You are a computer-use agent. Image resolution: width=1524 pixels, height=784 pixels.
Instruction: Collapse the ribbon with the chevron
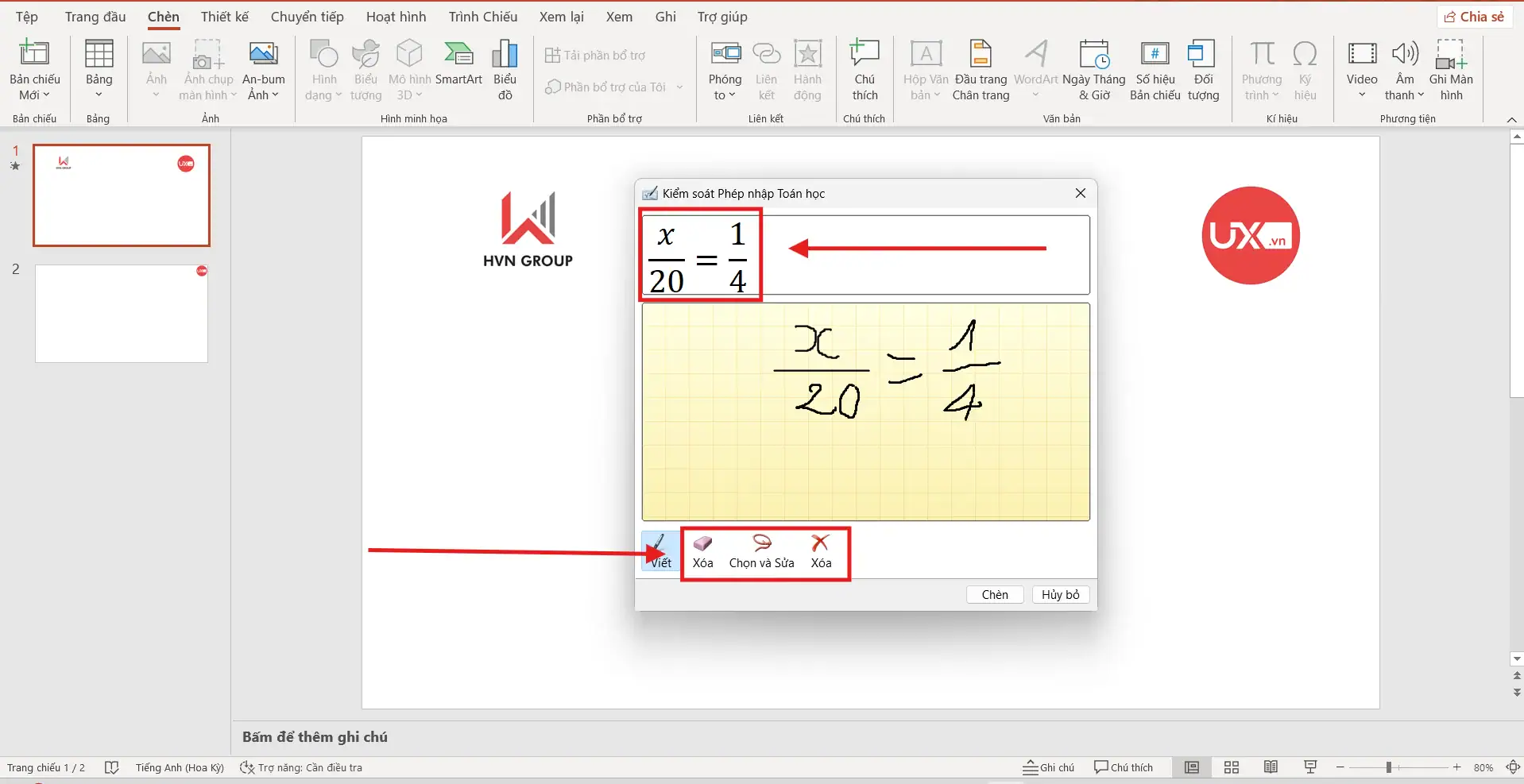(1511, 119)
